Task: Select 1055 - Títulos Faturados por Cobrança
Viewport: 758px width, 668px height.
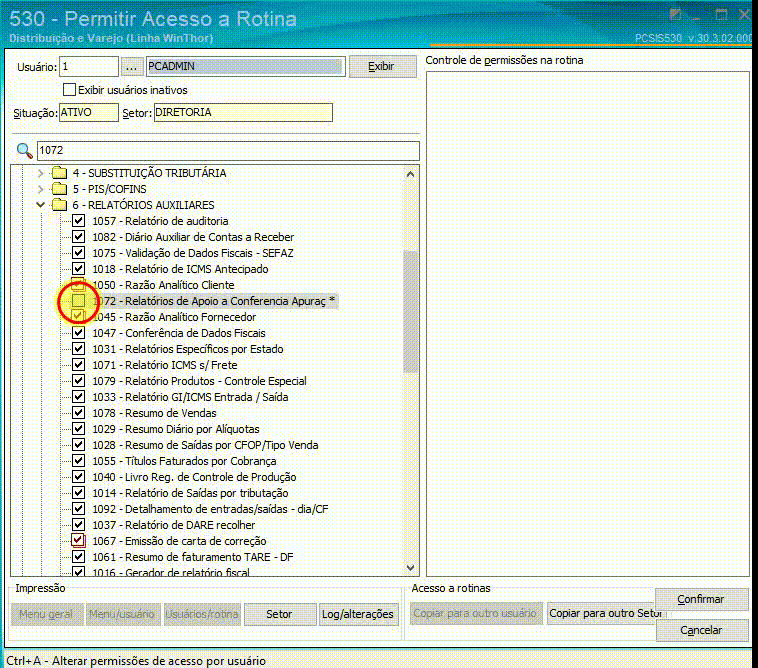Action: tap(185, 461)
